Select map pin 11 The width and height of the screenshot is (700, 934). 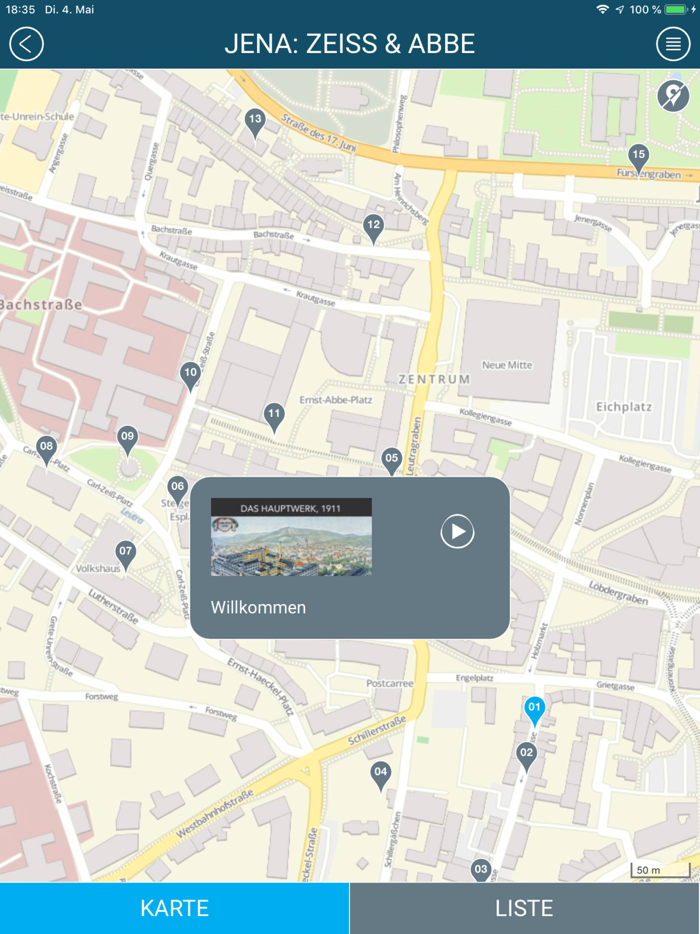coord(274,418)
